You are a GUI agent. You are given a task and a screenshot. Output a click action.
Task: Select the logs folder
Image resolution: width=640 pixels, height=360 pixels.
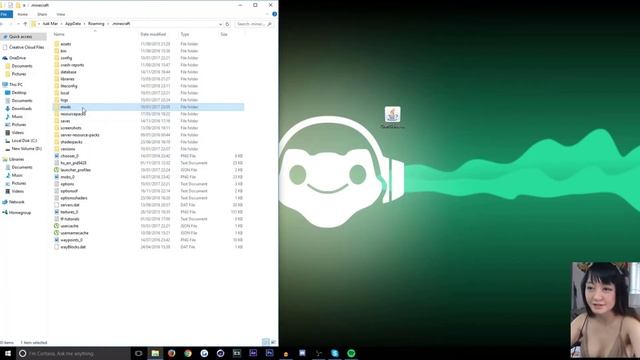tap(64, 100)
